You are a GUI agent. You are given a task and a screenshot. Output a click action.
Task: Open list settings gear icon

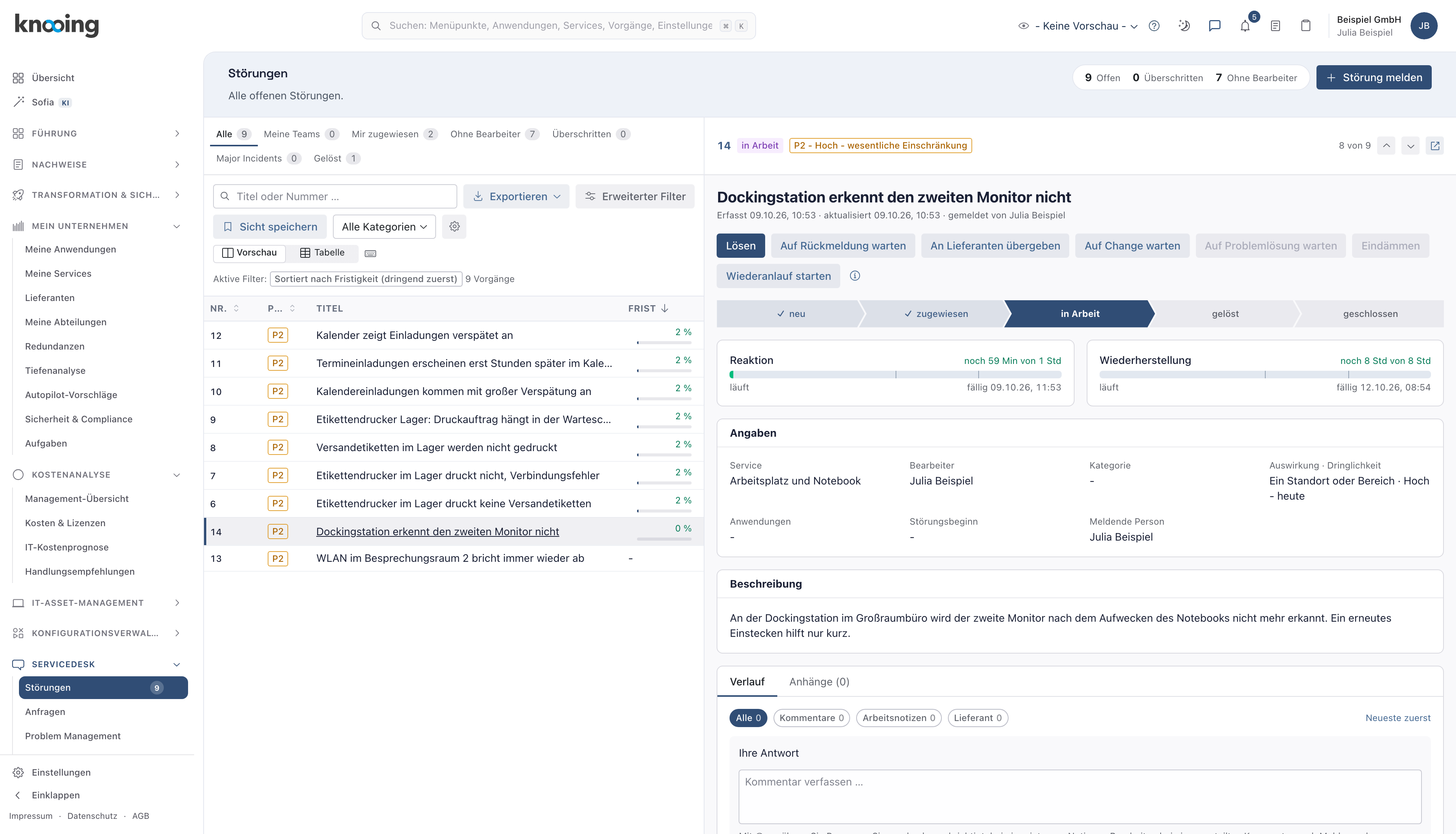454,227
